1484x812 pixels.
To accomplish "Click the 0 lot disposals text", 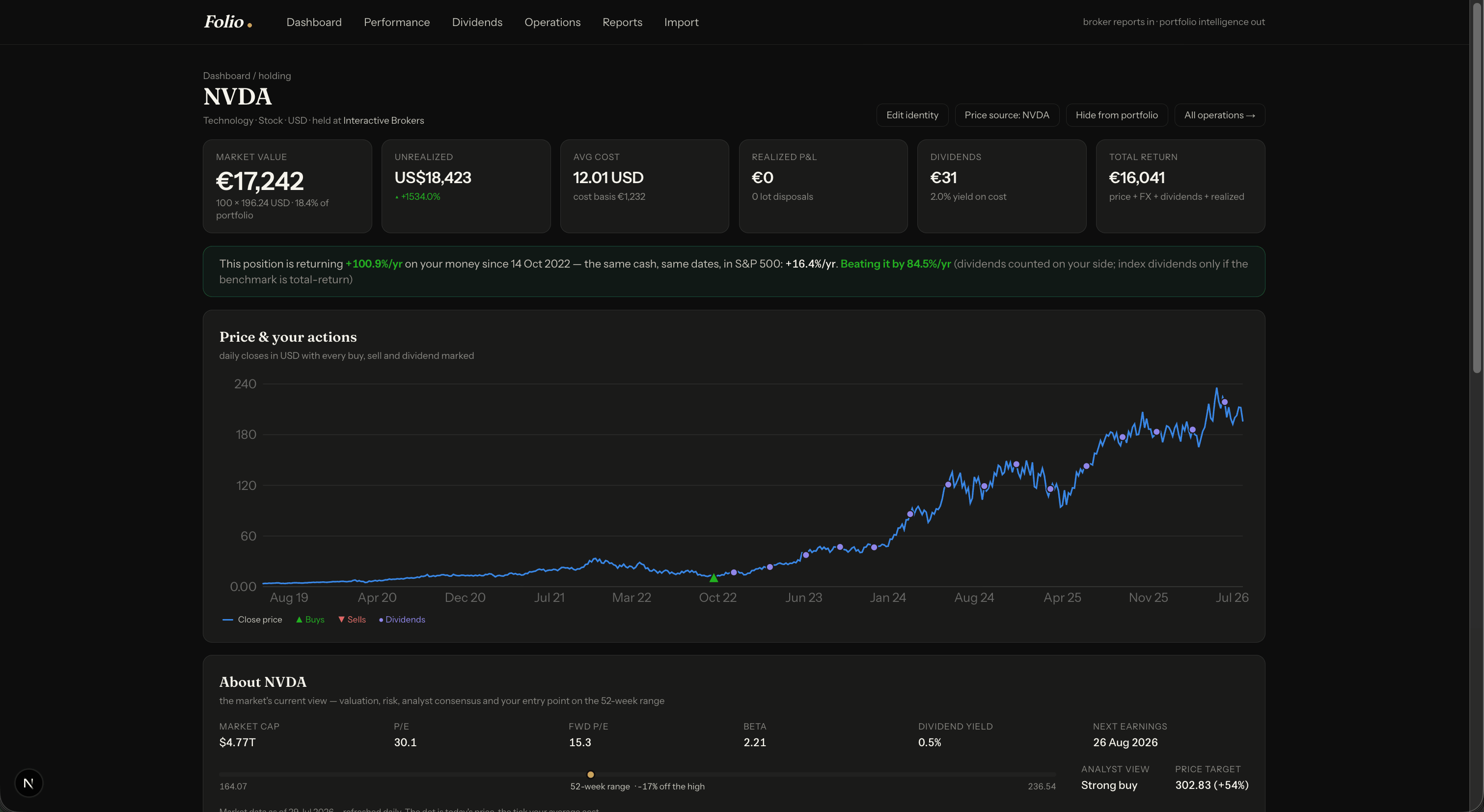I will pos(782,196).
